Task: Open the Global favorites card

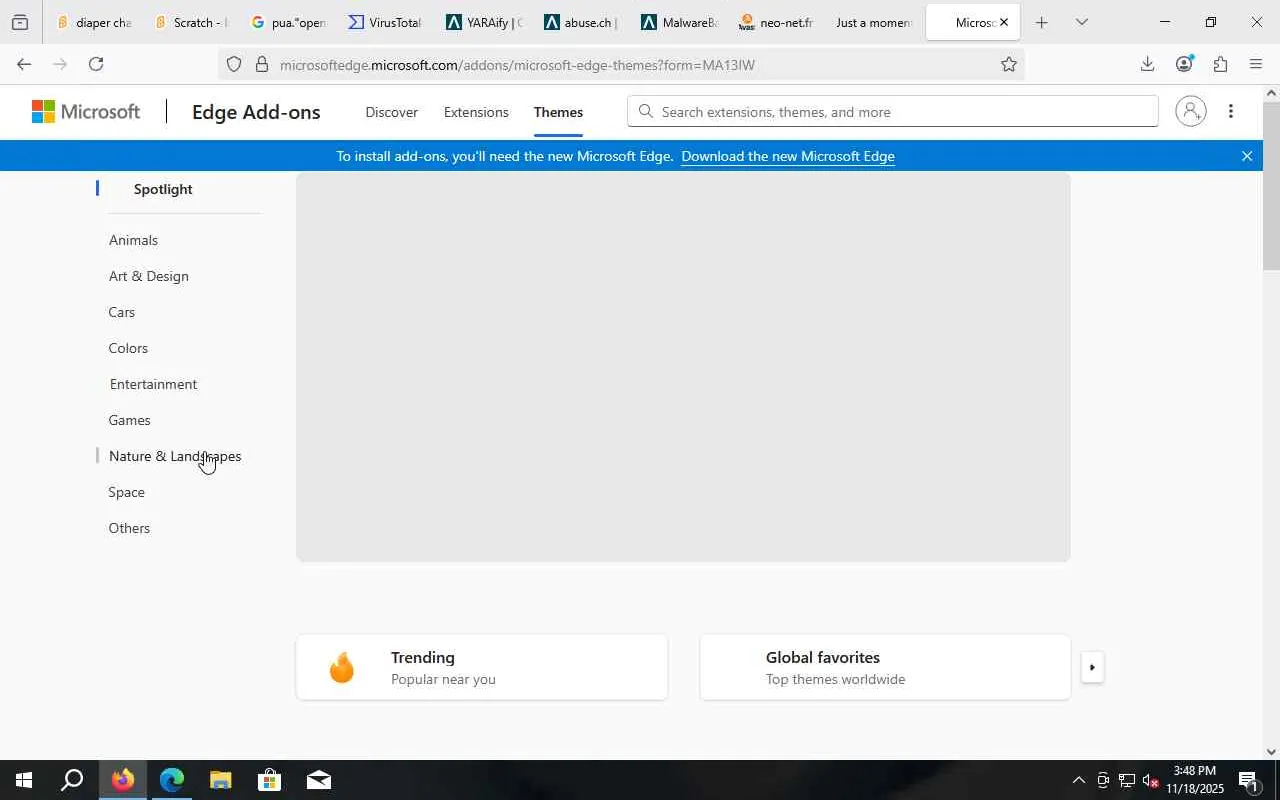Action: [x=885, y=667]
